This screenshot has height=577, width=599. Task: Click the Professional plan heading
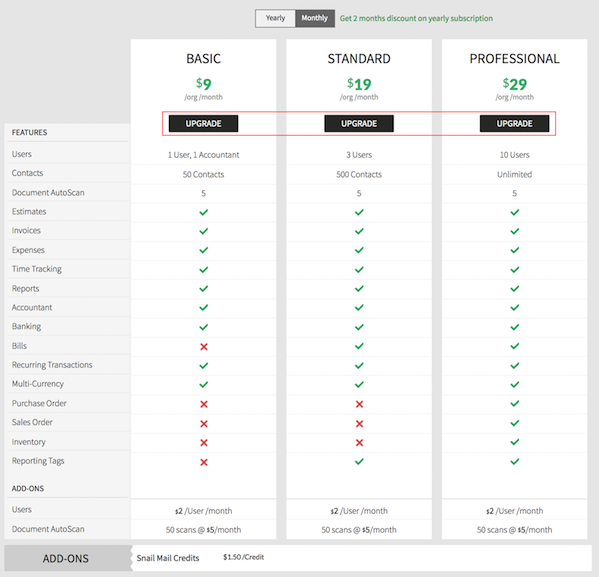click(x=514, y=58)
